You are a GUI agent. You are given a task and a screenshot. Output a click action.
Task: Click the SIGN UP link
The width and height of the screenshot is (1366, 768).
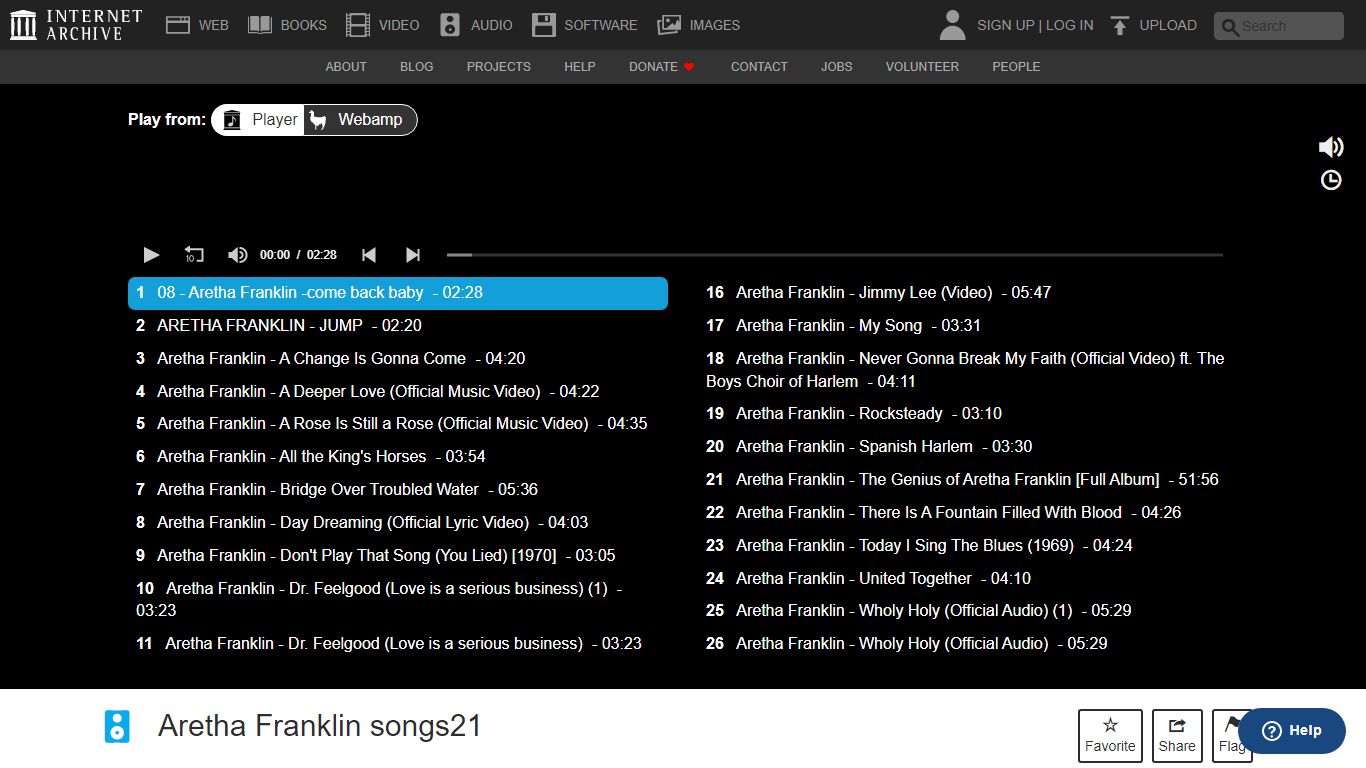[1005, 25]
